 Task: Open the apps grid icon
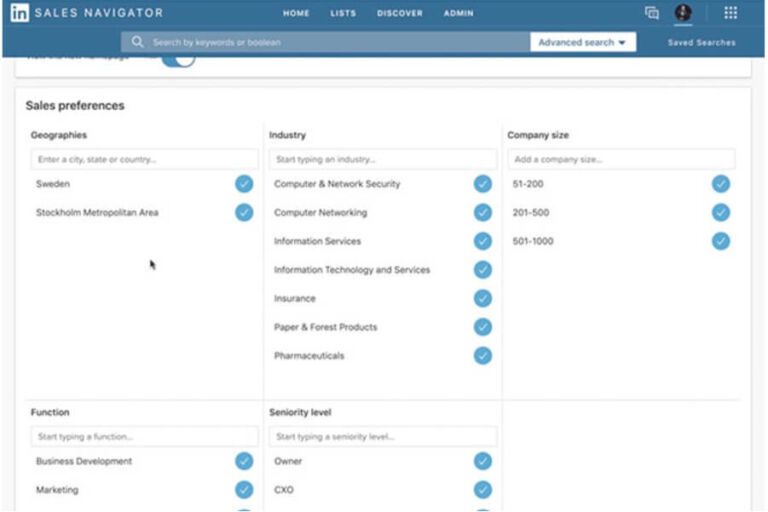coord(730,13)
